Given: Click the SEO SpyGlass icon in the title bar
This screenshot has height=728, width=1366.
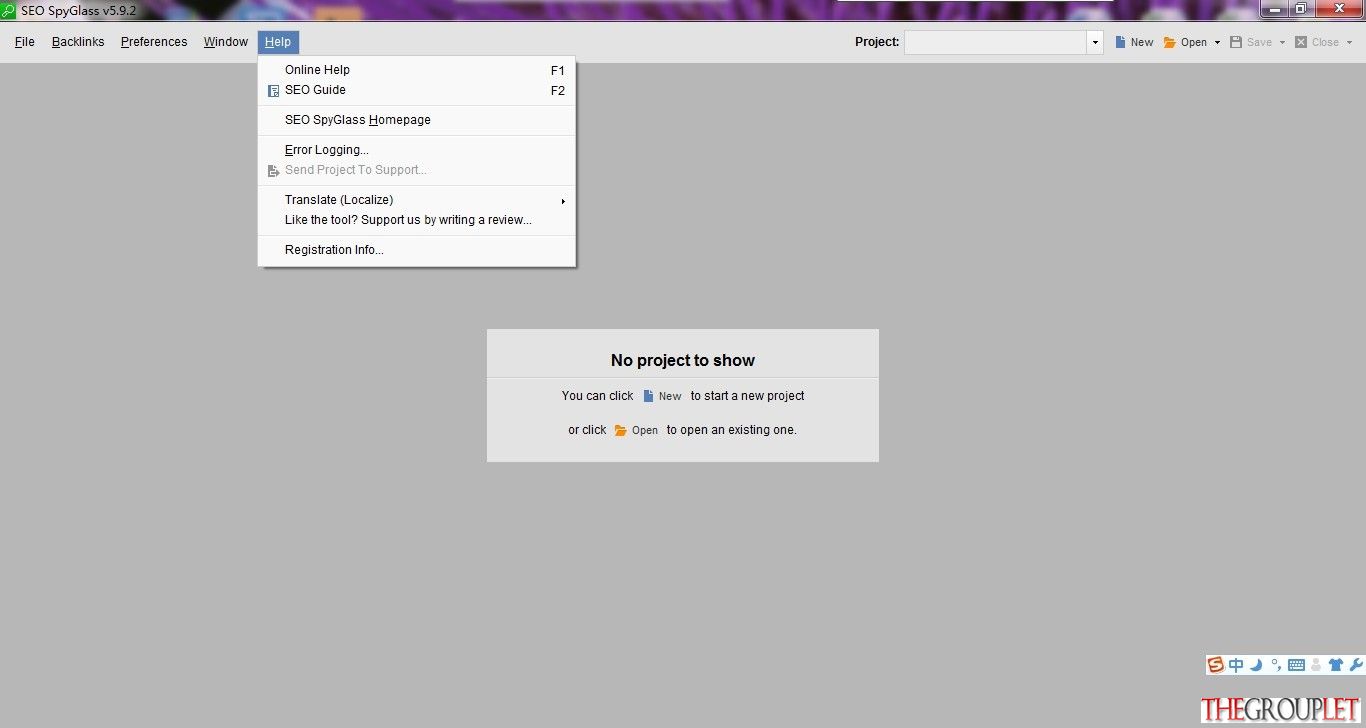Looking at the screenshot, I should tap(9, 11).
